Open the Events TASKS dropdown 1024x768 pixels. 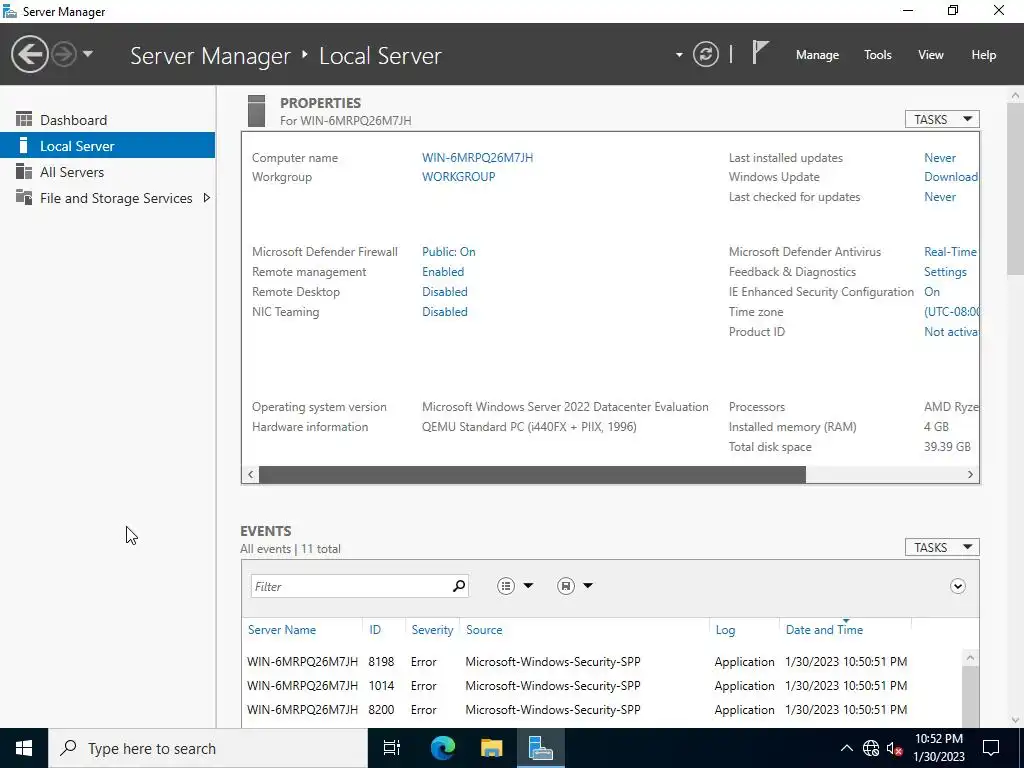pos(942,547)
